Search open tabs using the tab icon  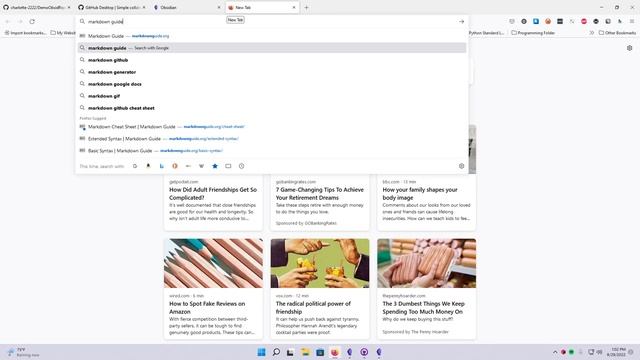click(x=228, y=166)
